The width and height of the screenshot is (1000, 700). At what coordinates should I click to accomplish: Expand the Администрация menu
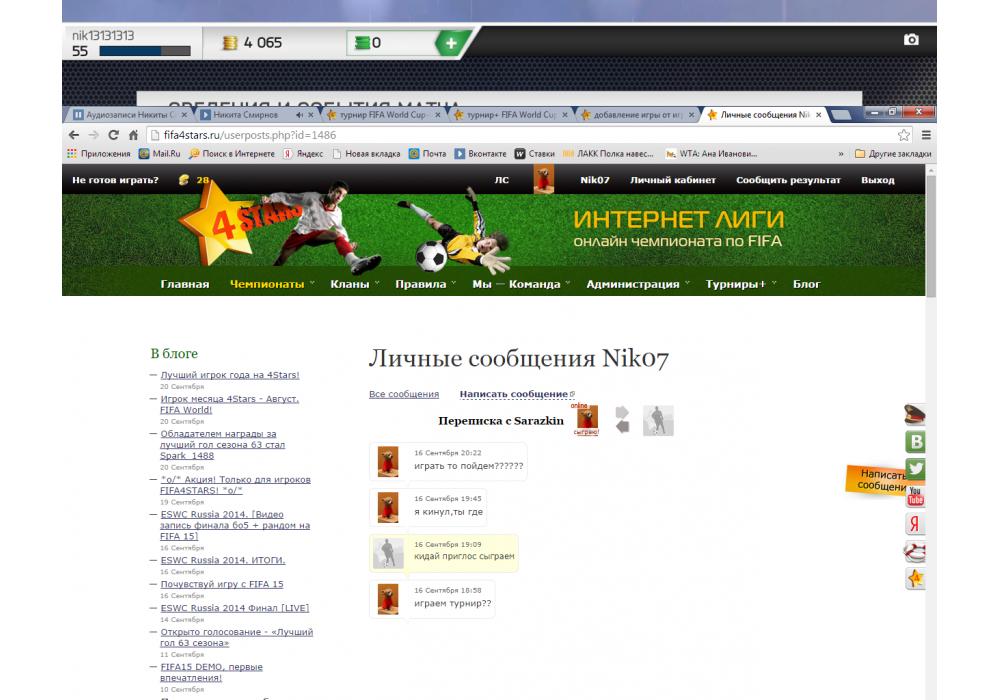coord(638,284)
